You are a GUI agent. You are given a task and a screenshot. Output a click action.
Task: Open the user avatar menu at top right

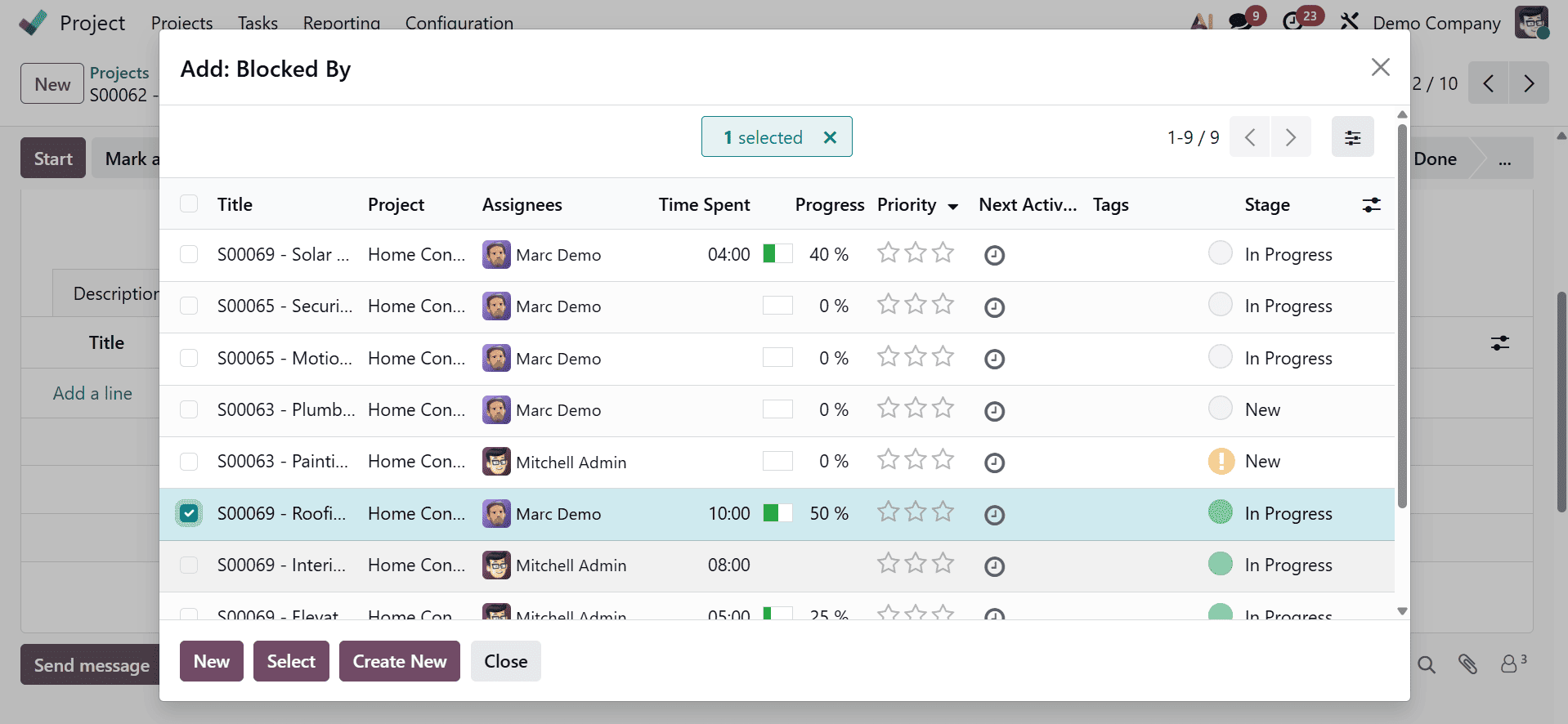point(1531,22)
